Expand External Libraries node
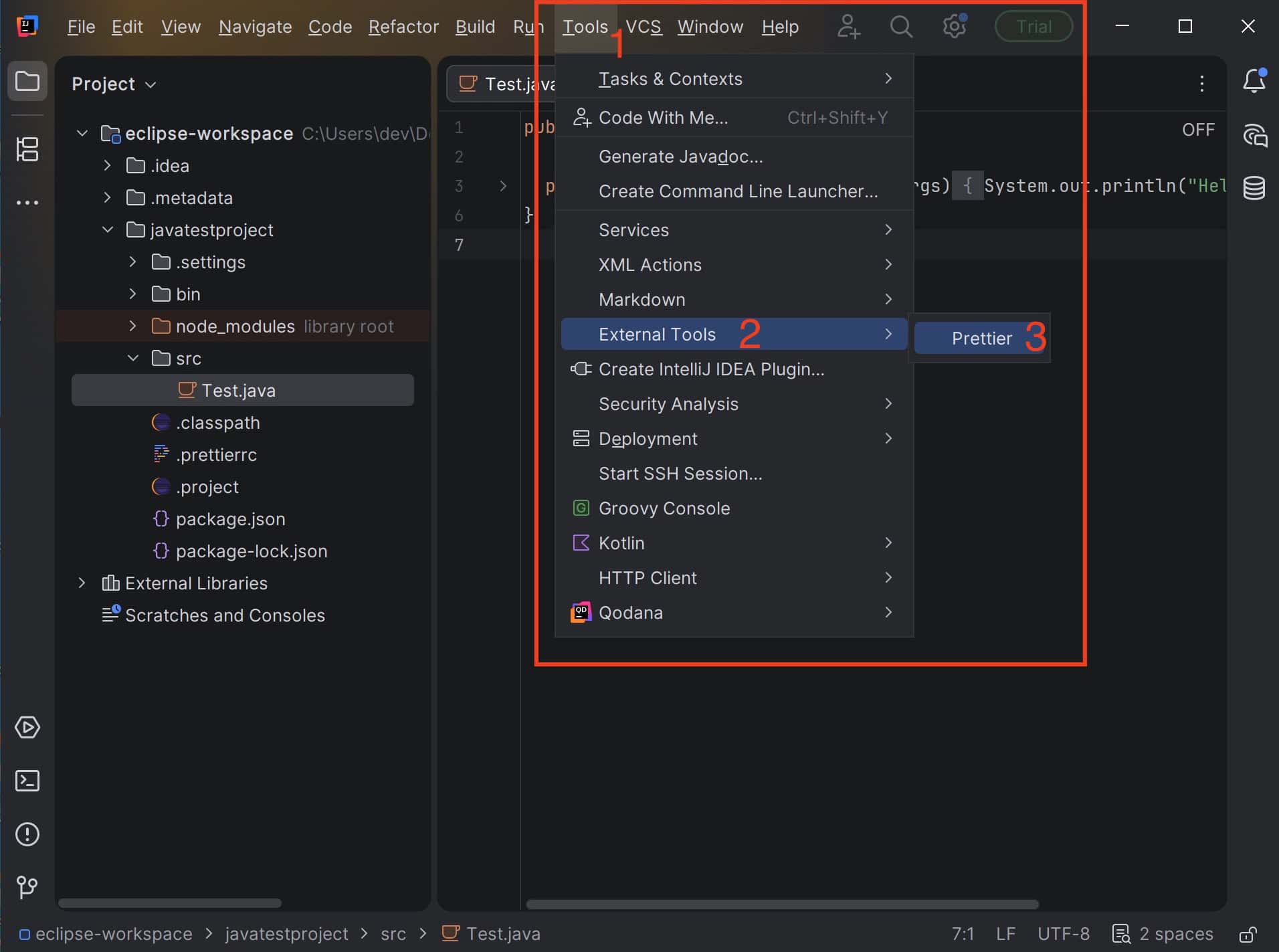Image resolution: width=1279 pixels, height=952 pixels. pos(82,583)
